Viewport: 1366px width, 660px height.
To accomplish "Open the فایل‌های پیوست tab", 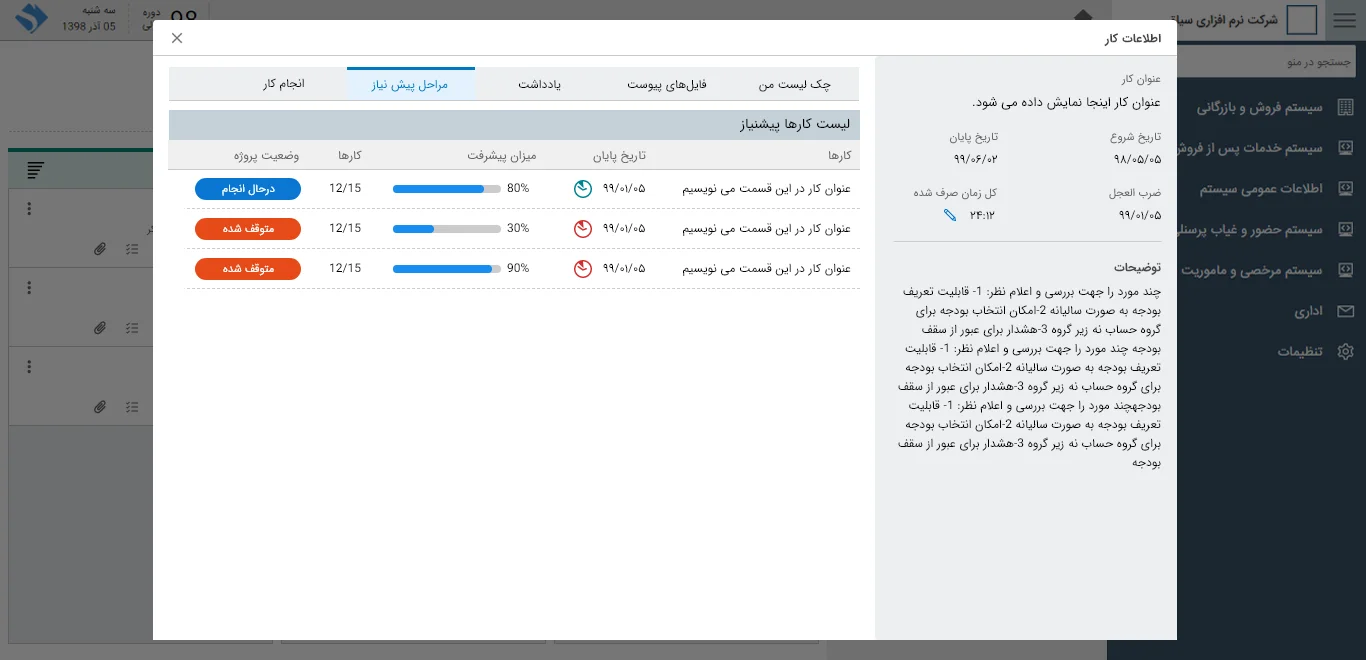I will click(667, 85).
